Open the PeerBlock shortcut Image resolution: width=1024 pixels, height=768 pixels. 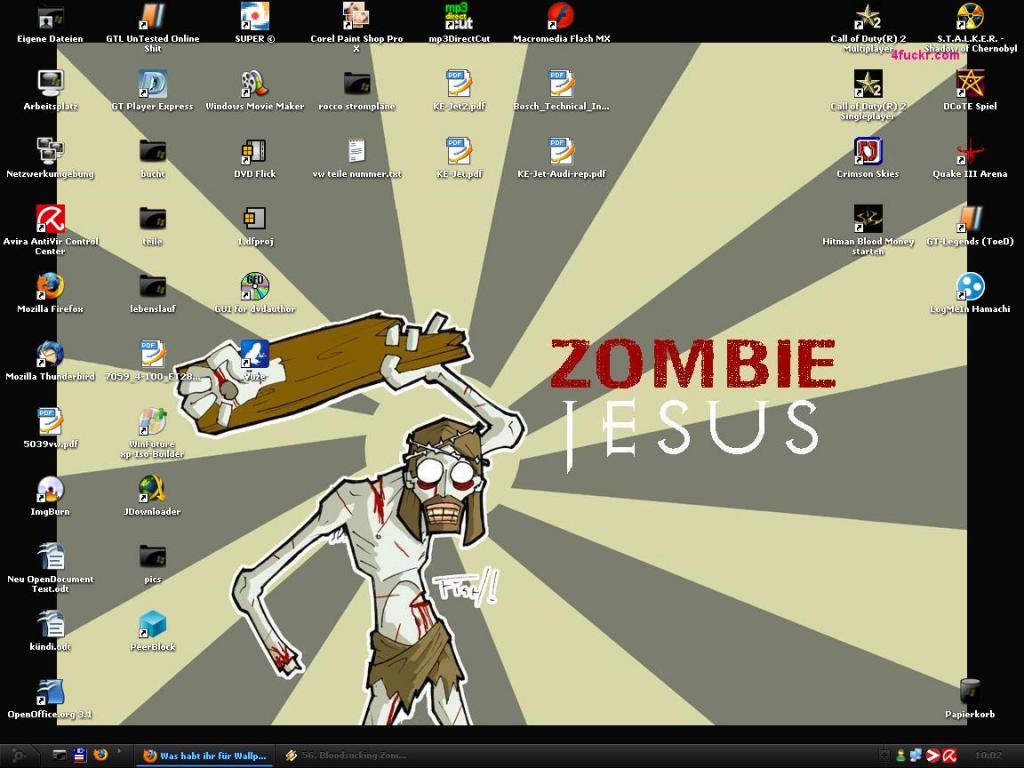click(152, 625)
